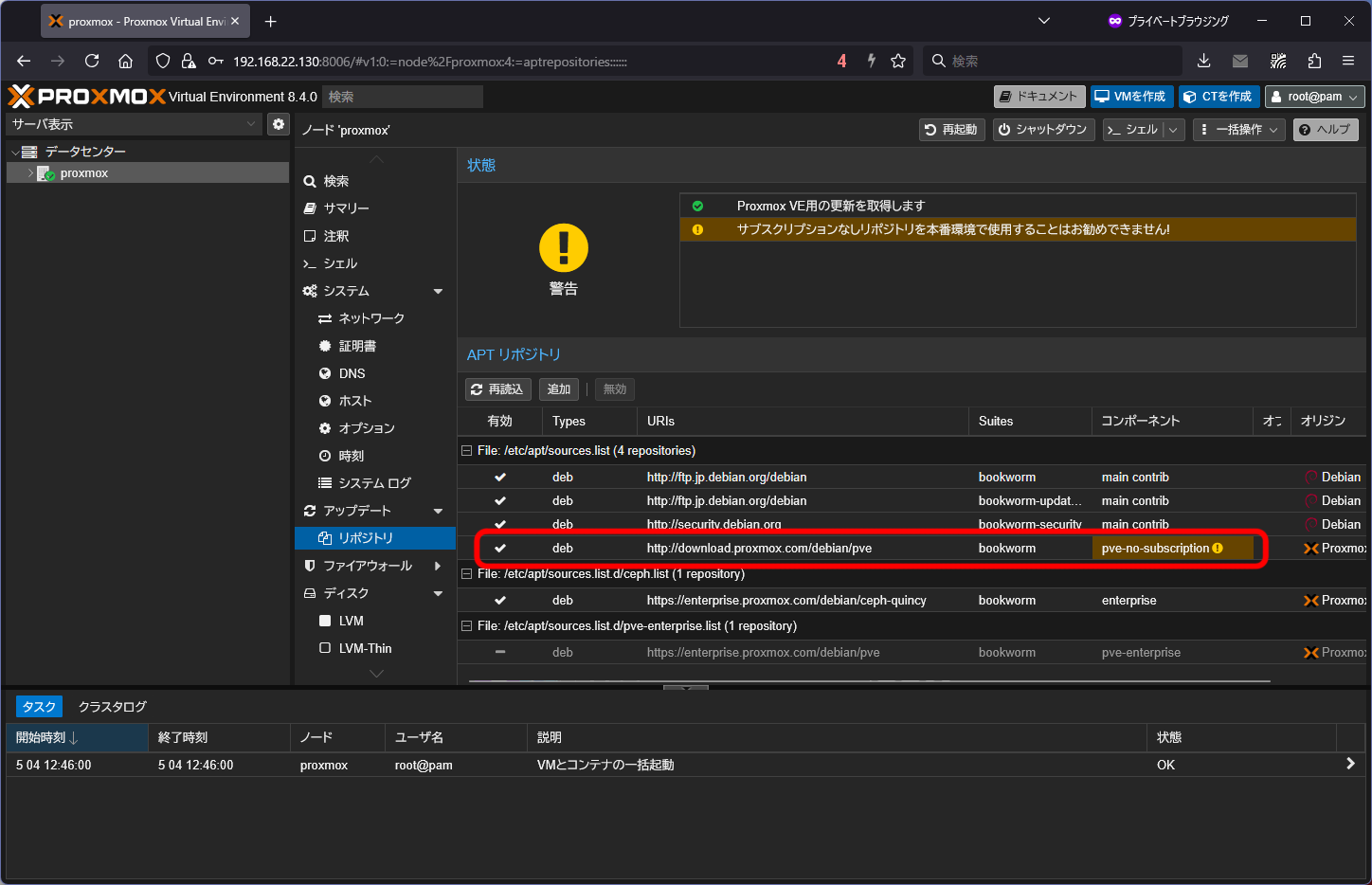Close the proxmox browser tab
This screenshot has width=1372, height=885.
pos(235,21)
